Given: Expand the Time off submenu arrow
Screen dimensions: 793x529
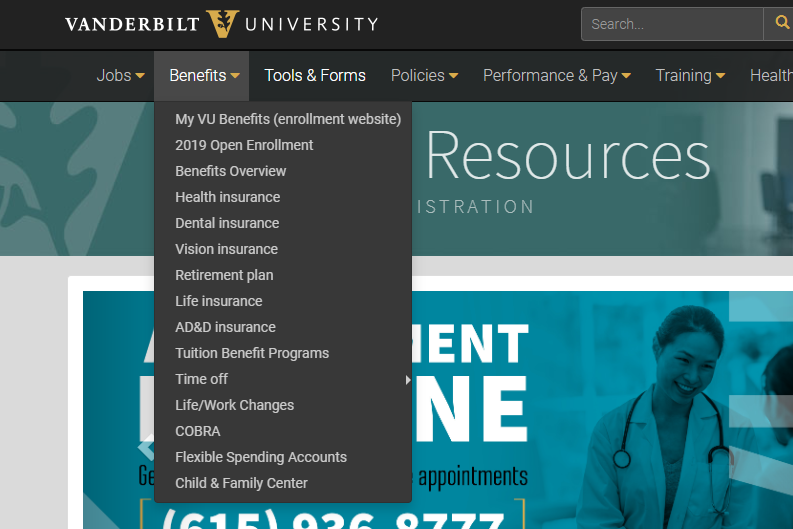Looking at the screenshot, I should click(x=408, y=380).
